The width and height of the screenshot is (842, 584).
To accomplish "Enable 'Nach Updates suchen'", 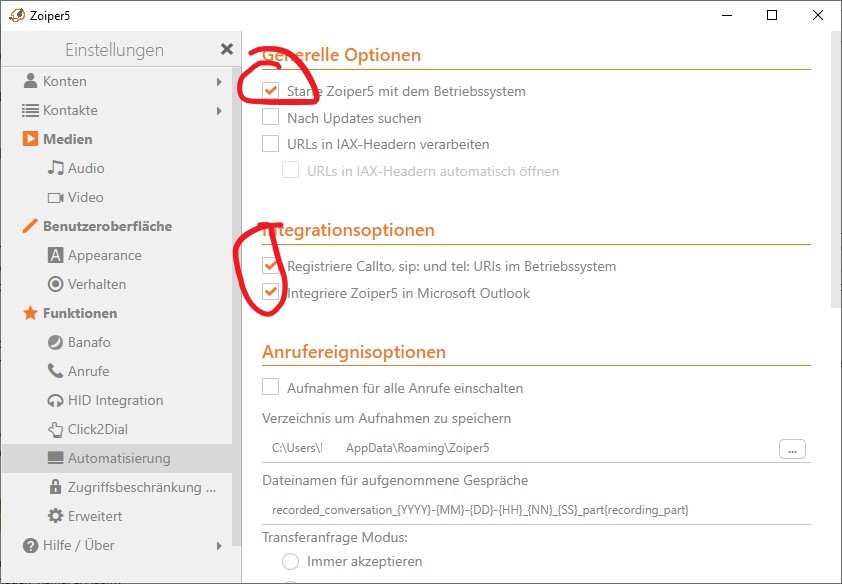I will [270, 117].
